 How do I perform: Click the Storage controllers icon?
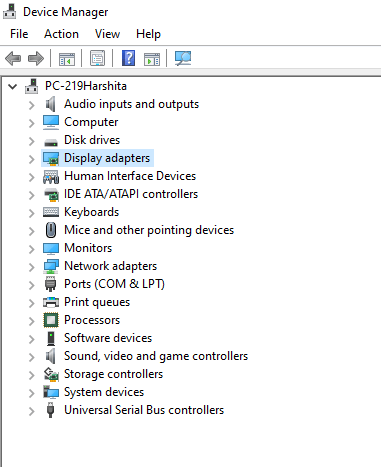(x=51, y=374)
